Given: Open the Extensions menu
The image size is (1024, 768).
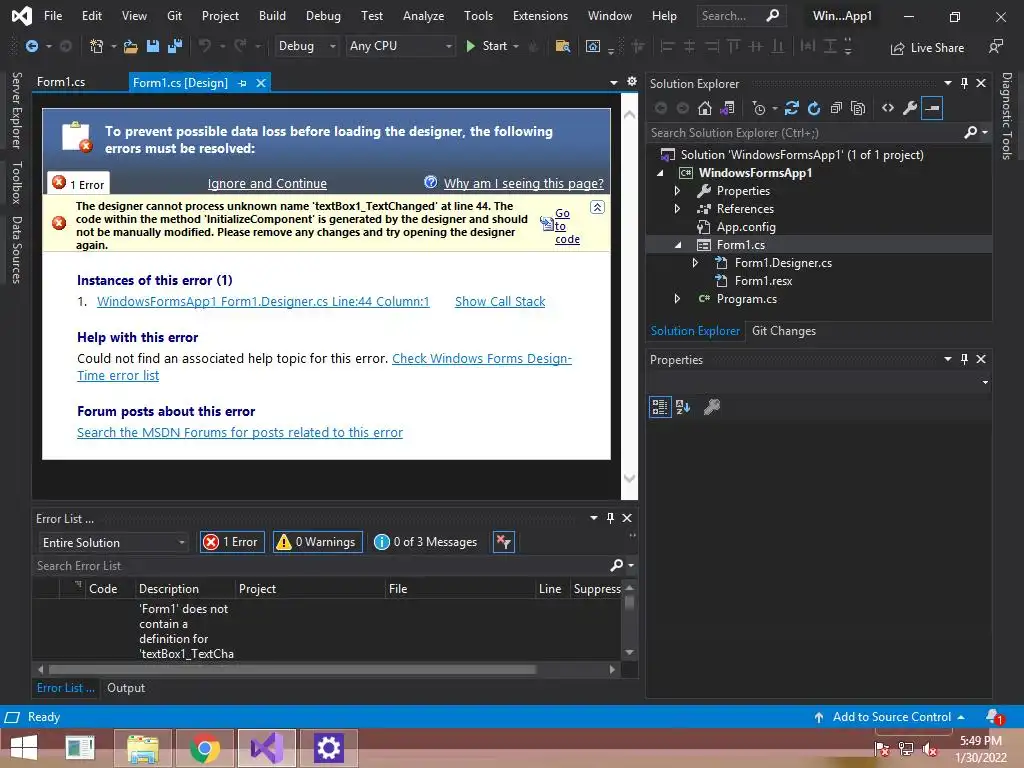Looking at the screenshot, I should point(540,16).
